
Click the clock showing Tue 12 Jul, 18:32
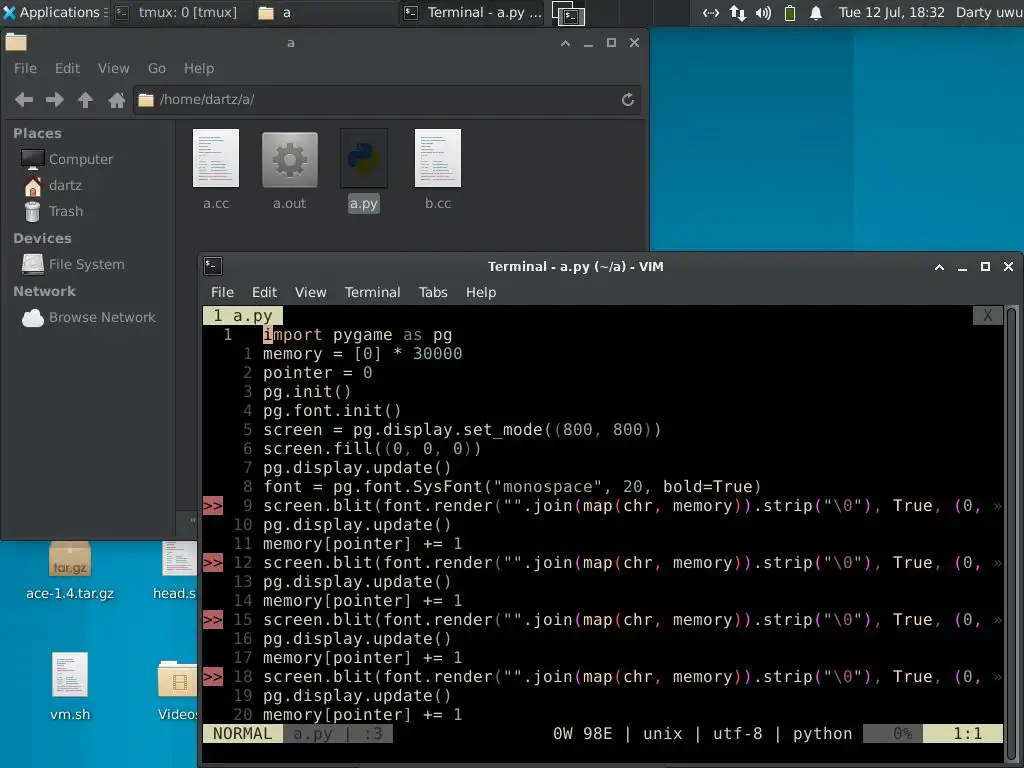891,12
